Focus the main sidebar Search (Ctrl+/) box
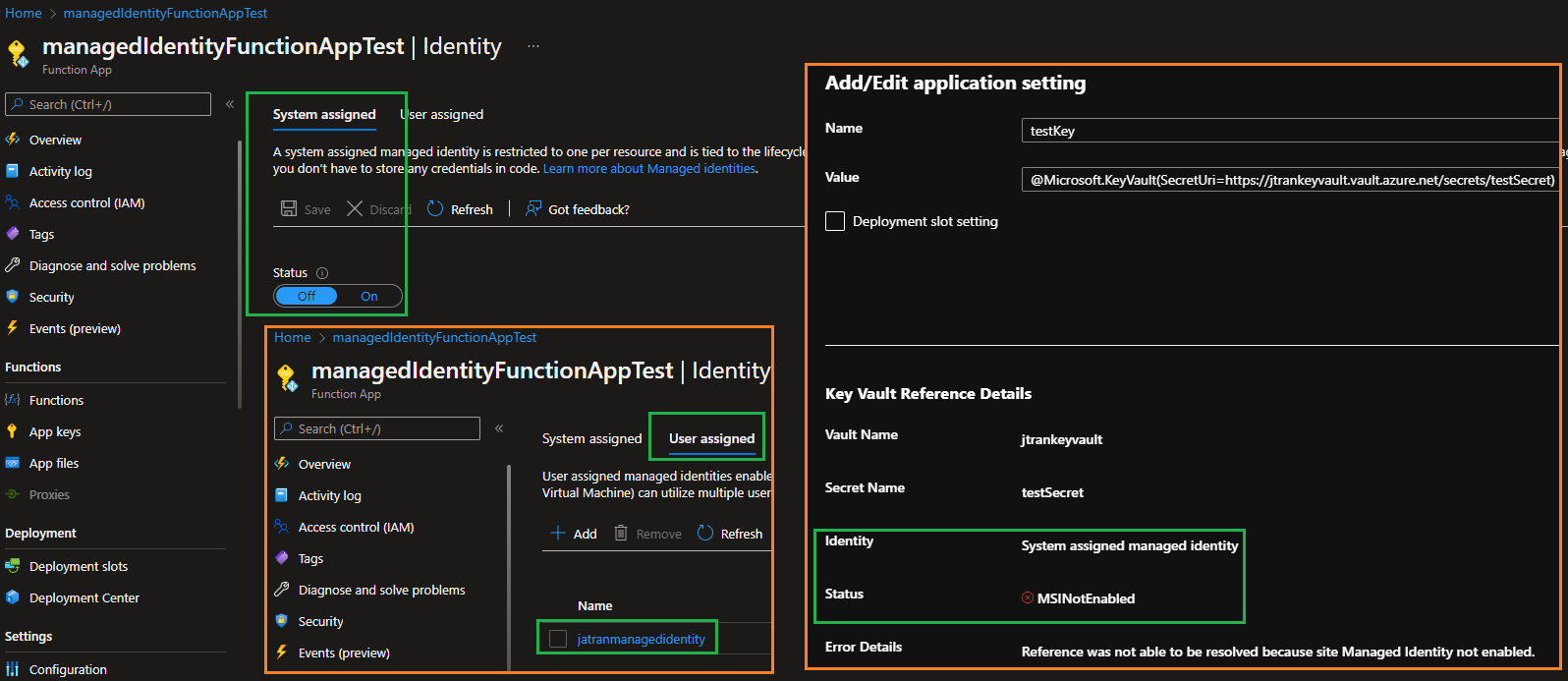 (x=108, y=104)
